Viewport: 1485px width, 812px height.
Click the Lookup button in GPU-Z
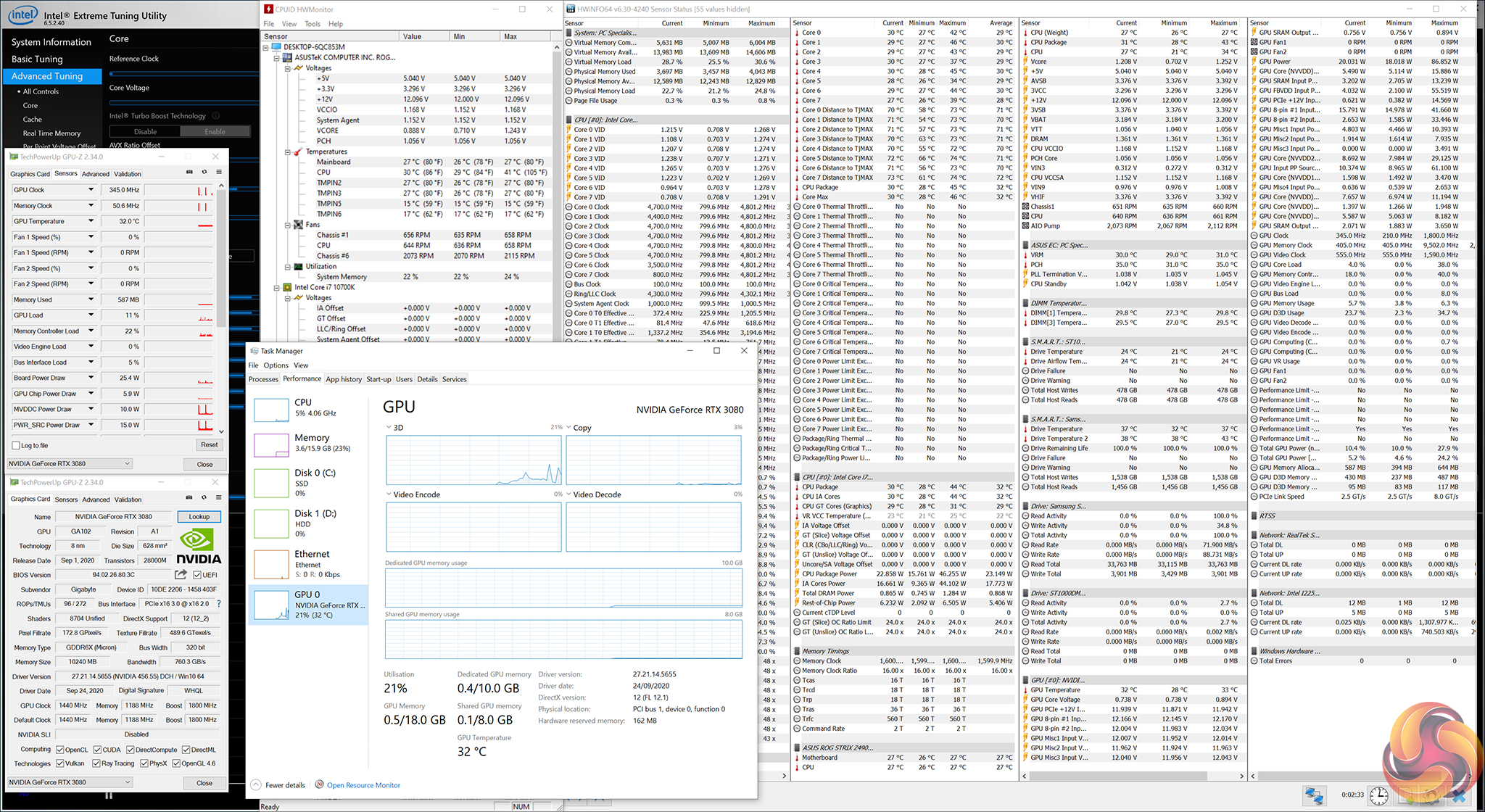pos(199,516)
